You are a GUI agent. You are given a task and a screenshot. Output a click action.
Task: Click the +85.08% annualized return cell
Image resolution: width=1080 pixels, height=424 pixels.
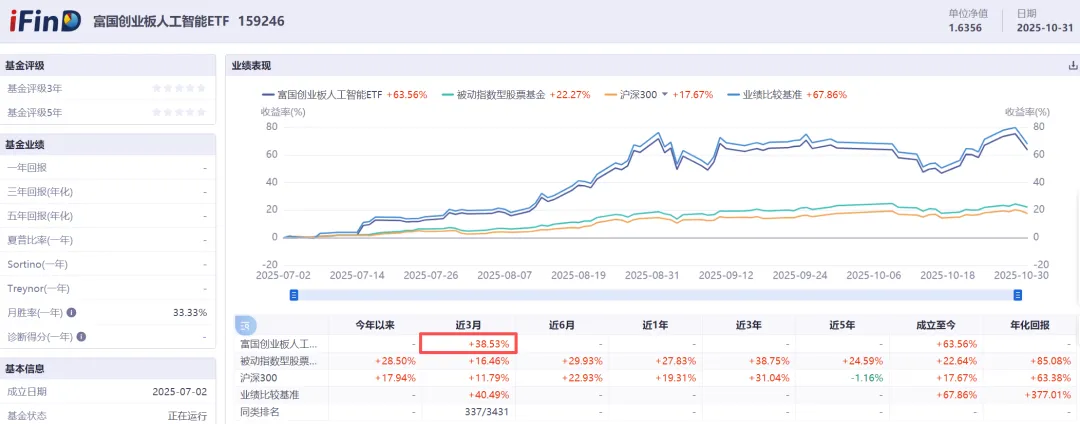click(x=1051, y=361)
